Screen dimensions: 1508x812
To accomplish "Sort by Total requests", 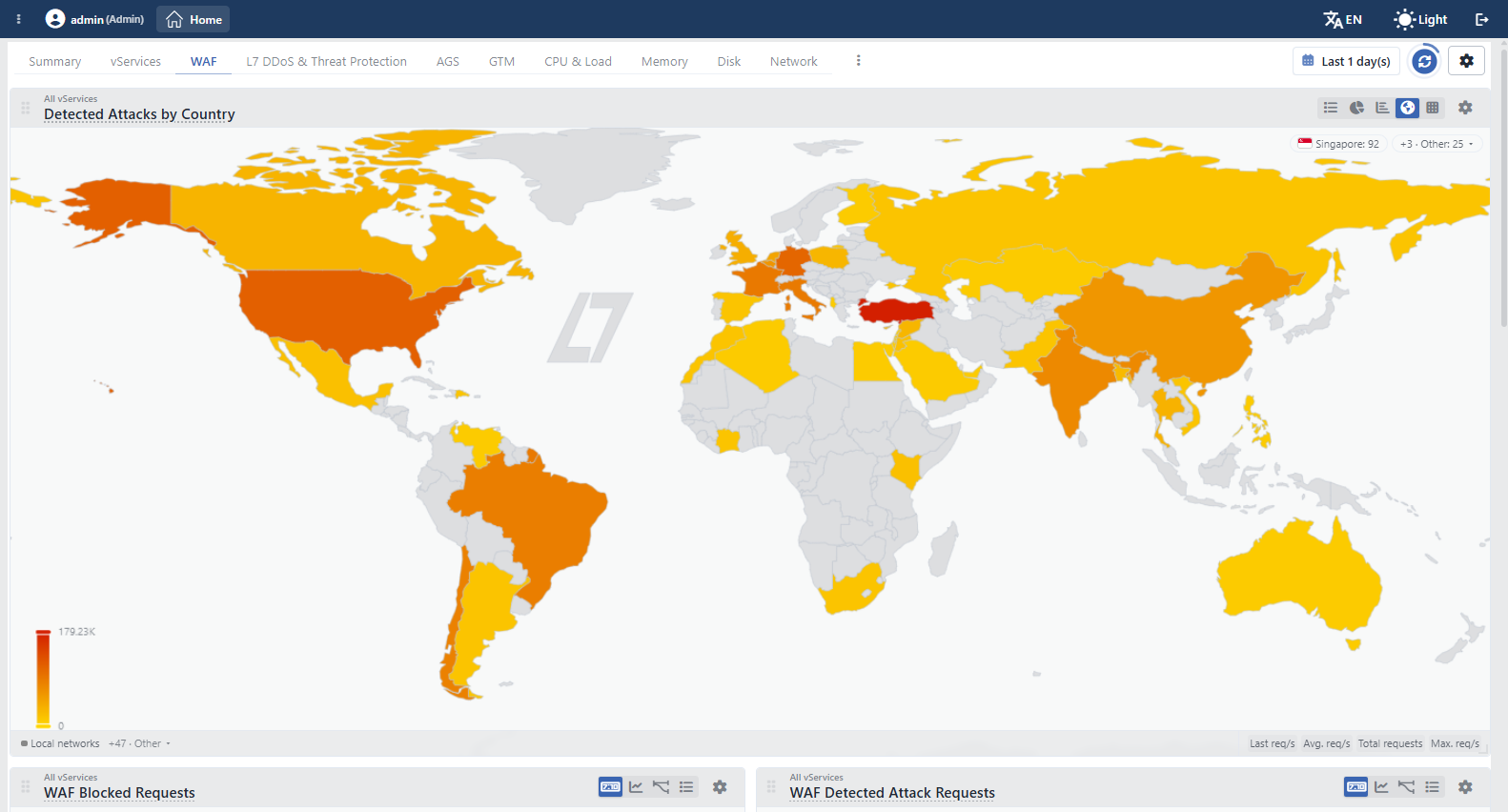I will [1390, 743].
